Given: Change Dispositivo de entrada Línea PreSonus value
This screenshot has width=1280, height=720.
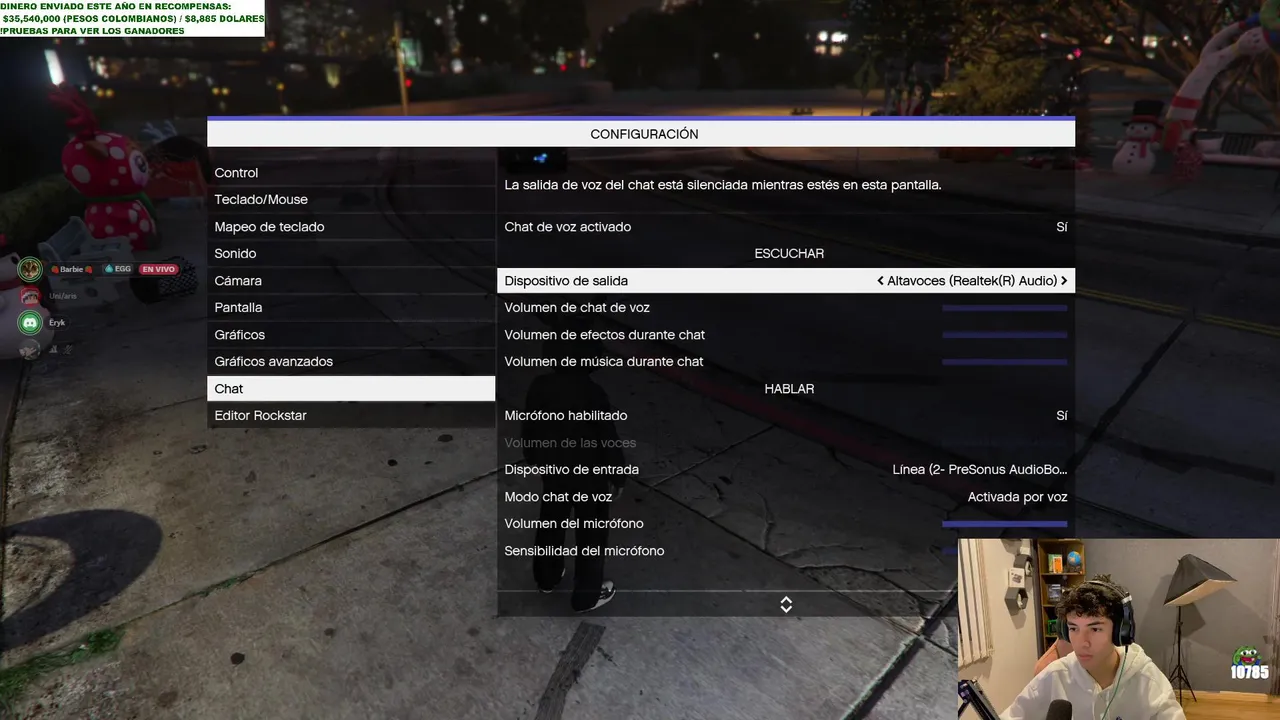Looking at the screenshot, I should (980, 469).
